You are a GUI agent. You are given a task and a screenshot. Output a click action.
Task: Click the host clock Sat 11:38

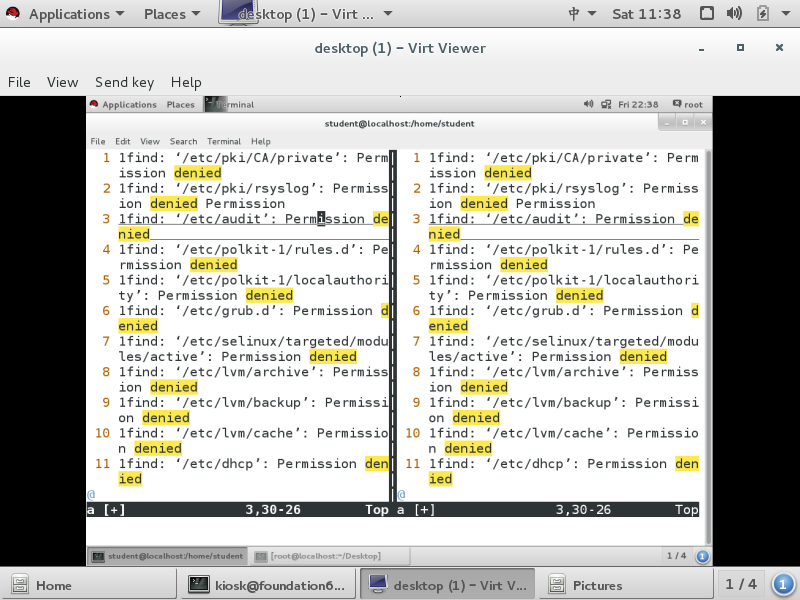(646, 14)
